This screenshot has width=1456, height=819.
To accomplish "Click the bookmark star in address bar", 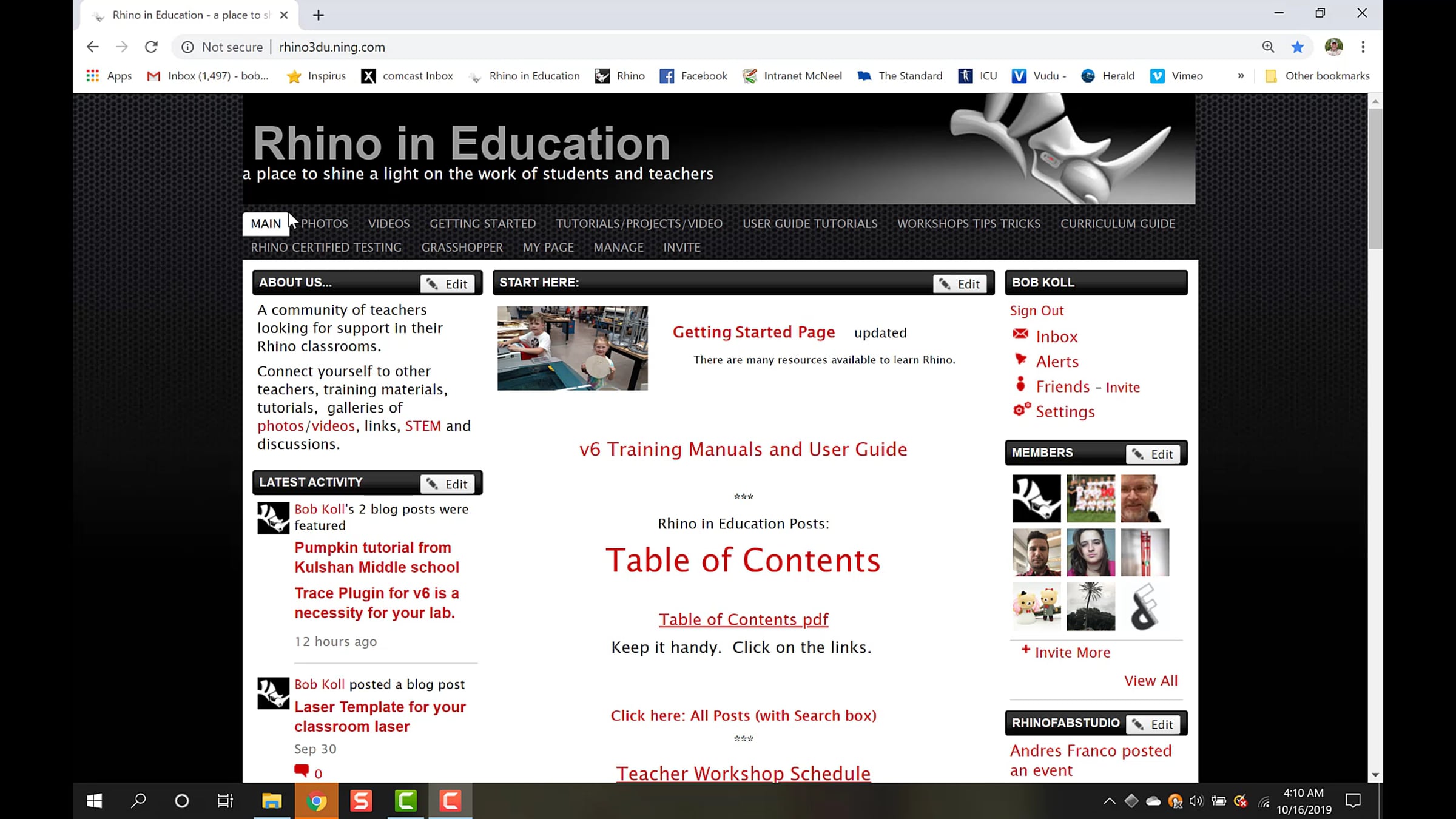I will click(x=1298, y=47).
